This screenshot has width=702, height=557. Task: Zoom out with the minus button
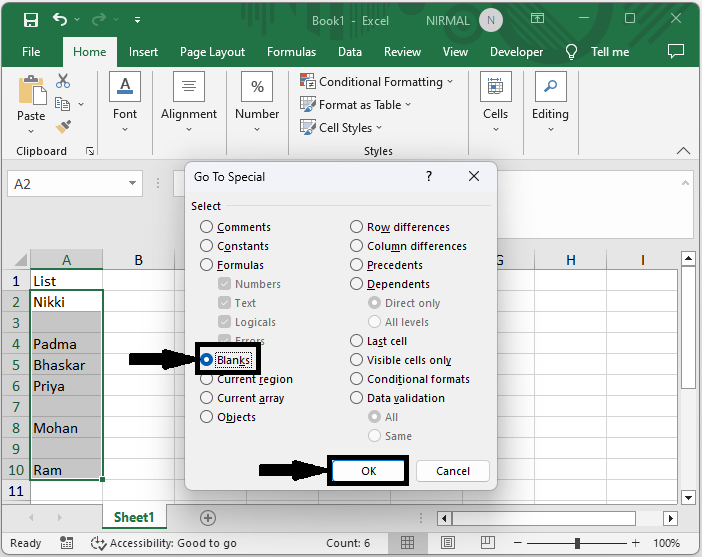[518, 543]
